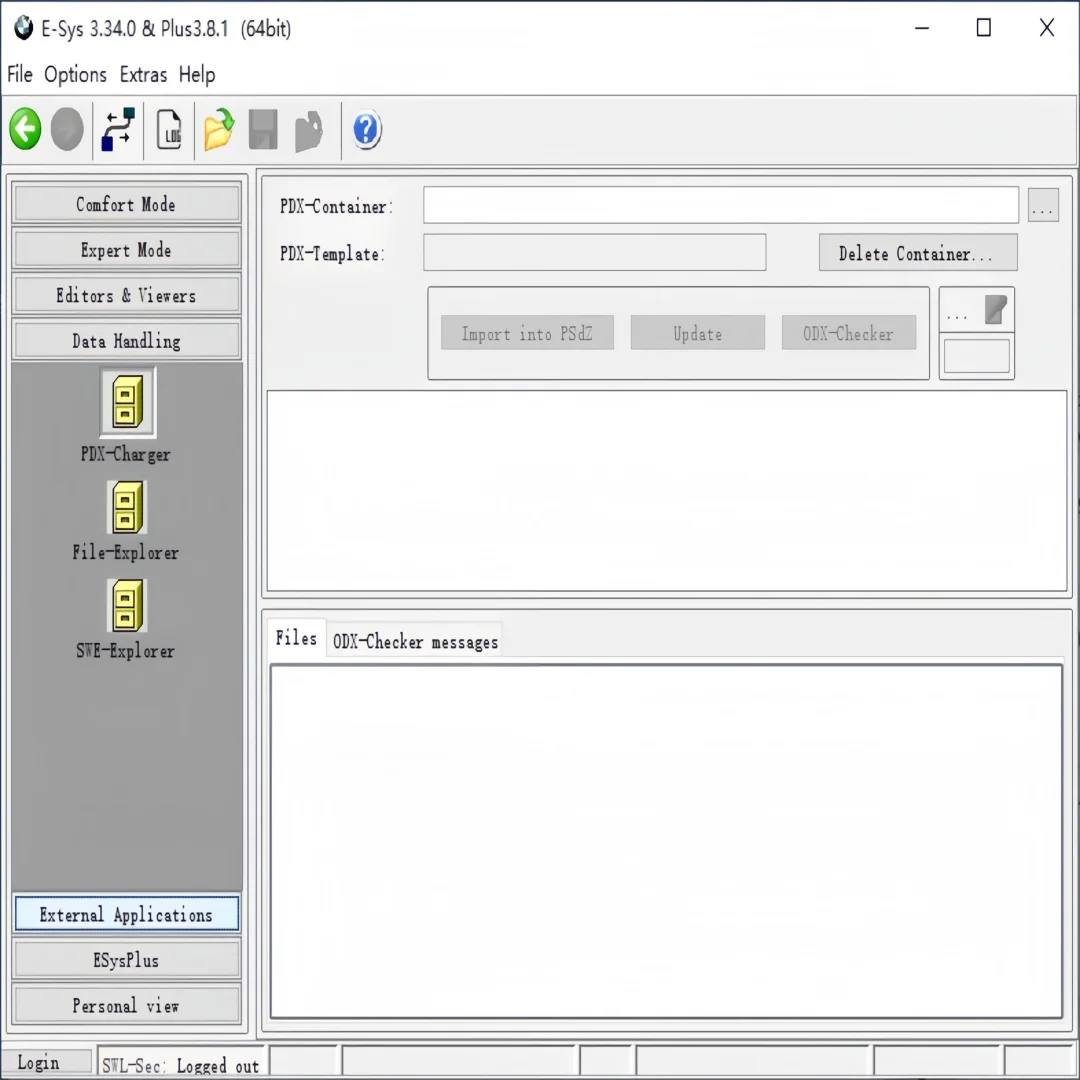
Task: Switch to ODX-Checker messages tab
Action: click(x=415, y=641)
